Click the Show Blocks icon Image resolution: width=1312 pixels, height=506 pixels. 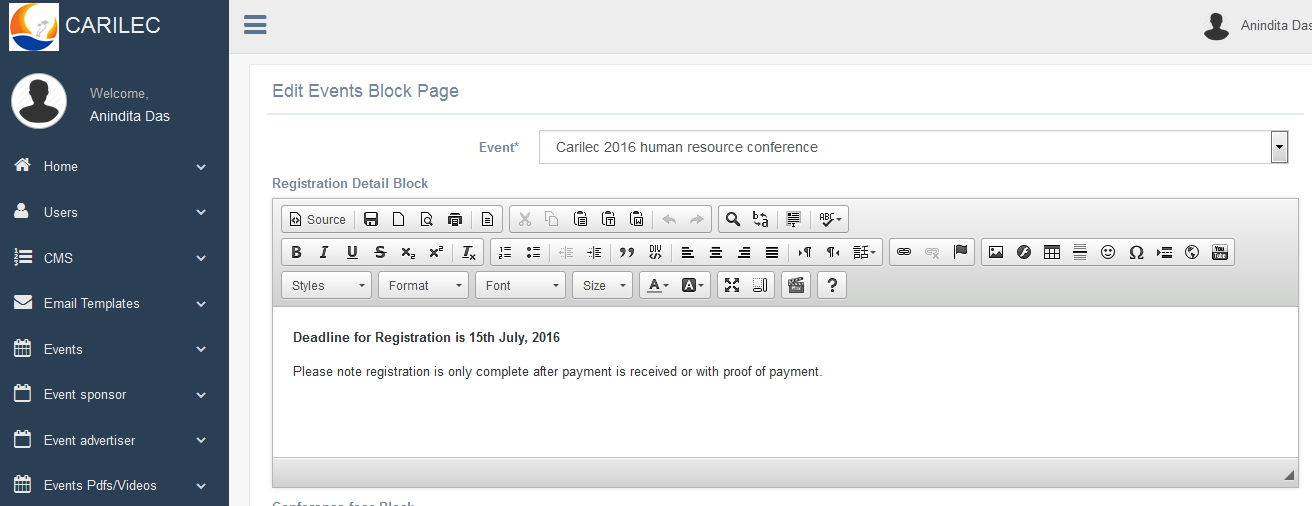(760, 285)
